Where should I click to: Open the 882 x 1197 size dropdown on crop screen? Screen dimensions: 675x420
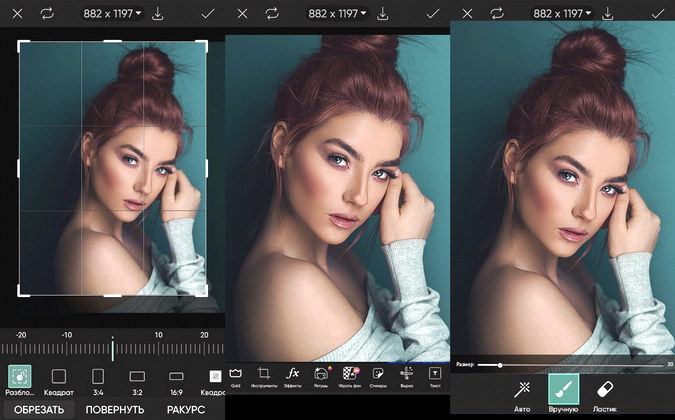(x=112, y=14)
